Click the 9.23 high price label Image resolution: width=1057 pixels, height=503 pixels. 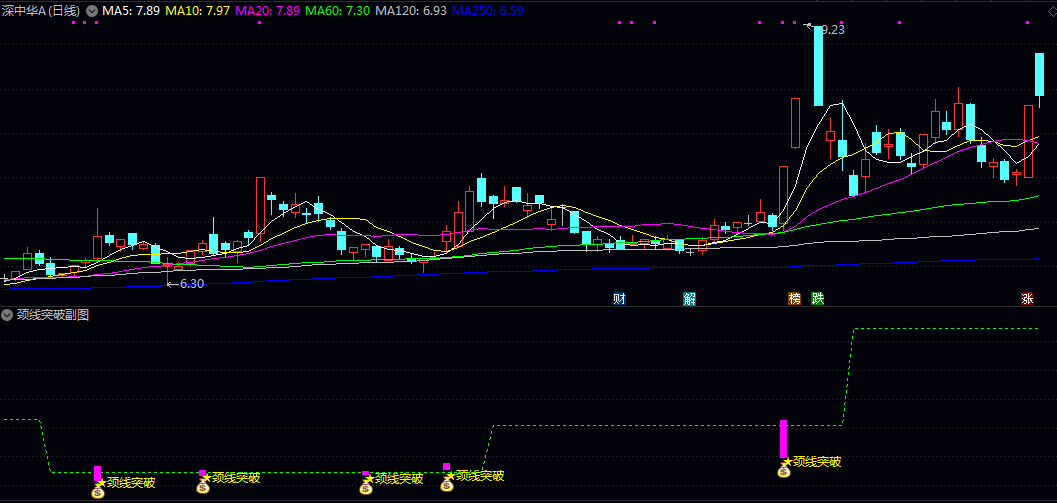pos(832,30)
